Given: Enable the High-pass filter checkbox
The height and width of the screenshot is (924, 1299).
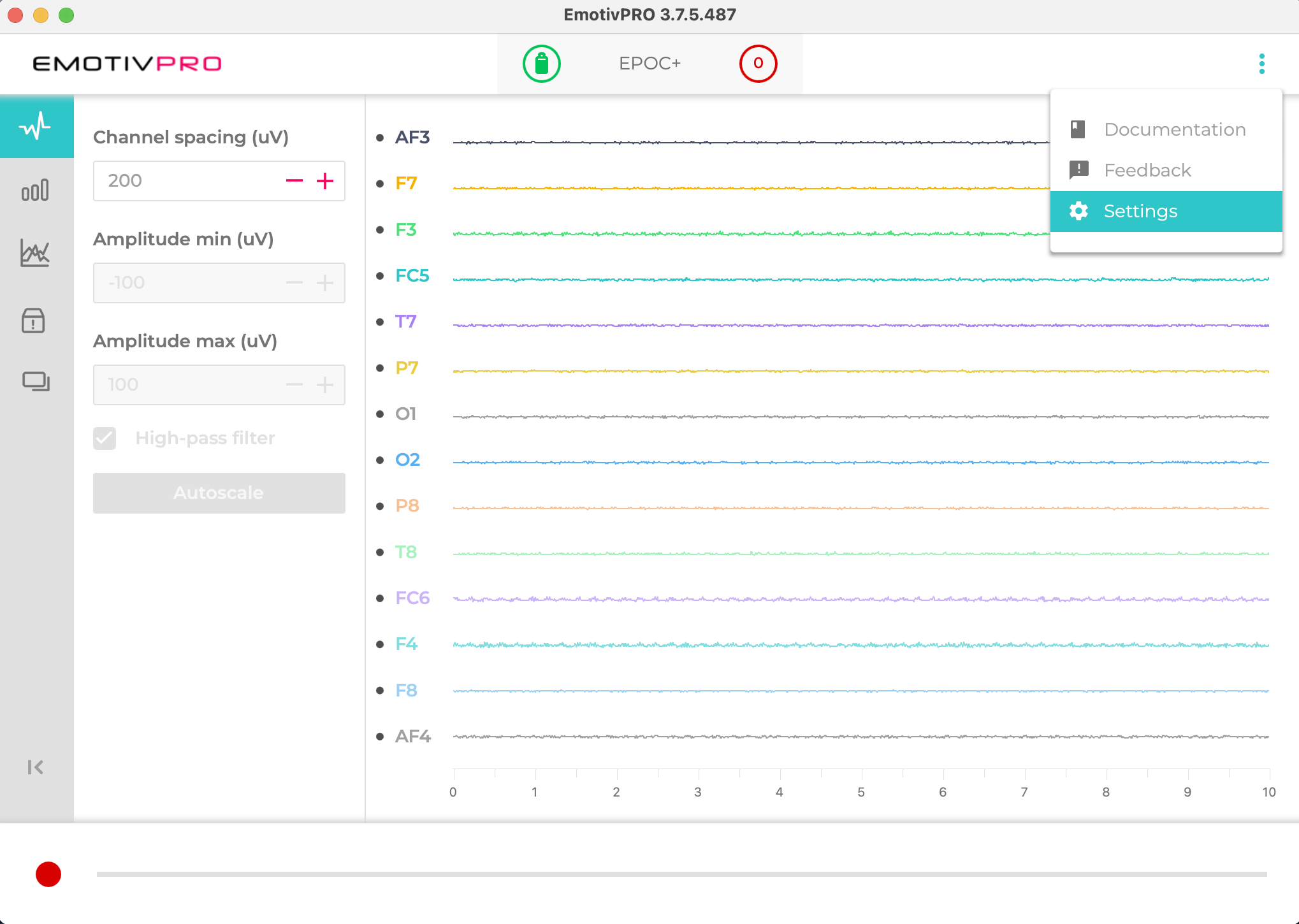Looking at the screenshot, I should pyautogui.click(x=105, y=438).
